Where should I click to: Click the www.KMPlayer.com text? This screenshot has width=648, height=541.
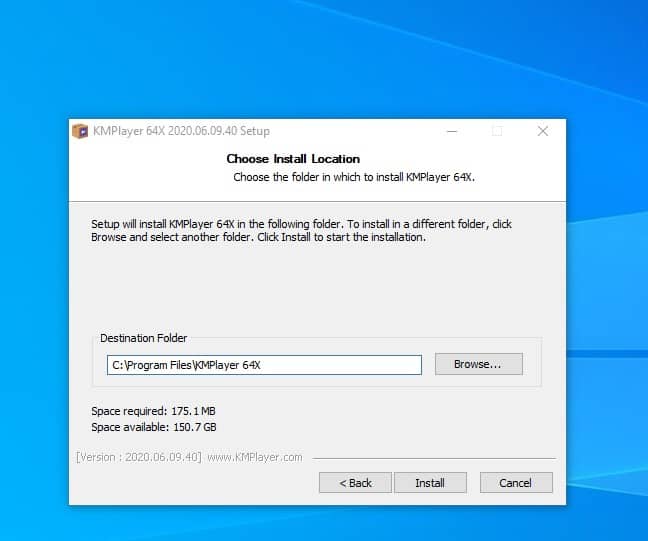click(255, 457)
